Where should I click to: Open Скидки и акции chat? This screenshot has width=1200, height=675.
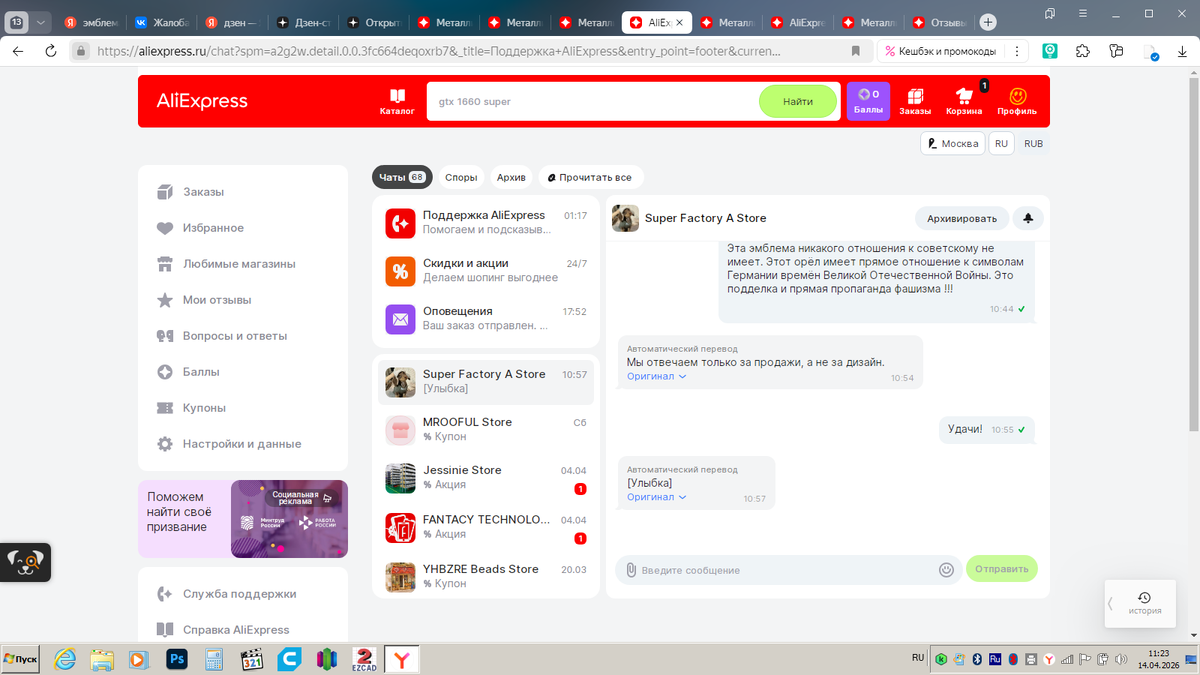[x=486, y=270]
